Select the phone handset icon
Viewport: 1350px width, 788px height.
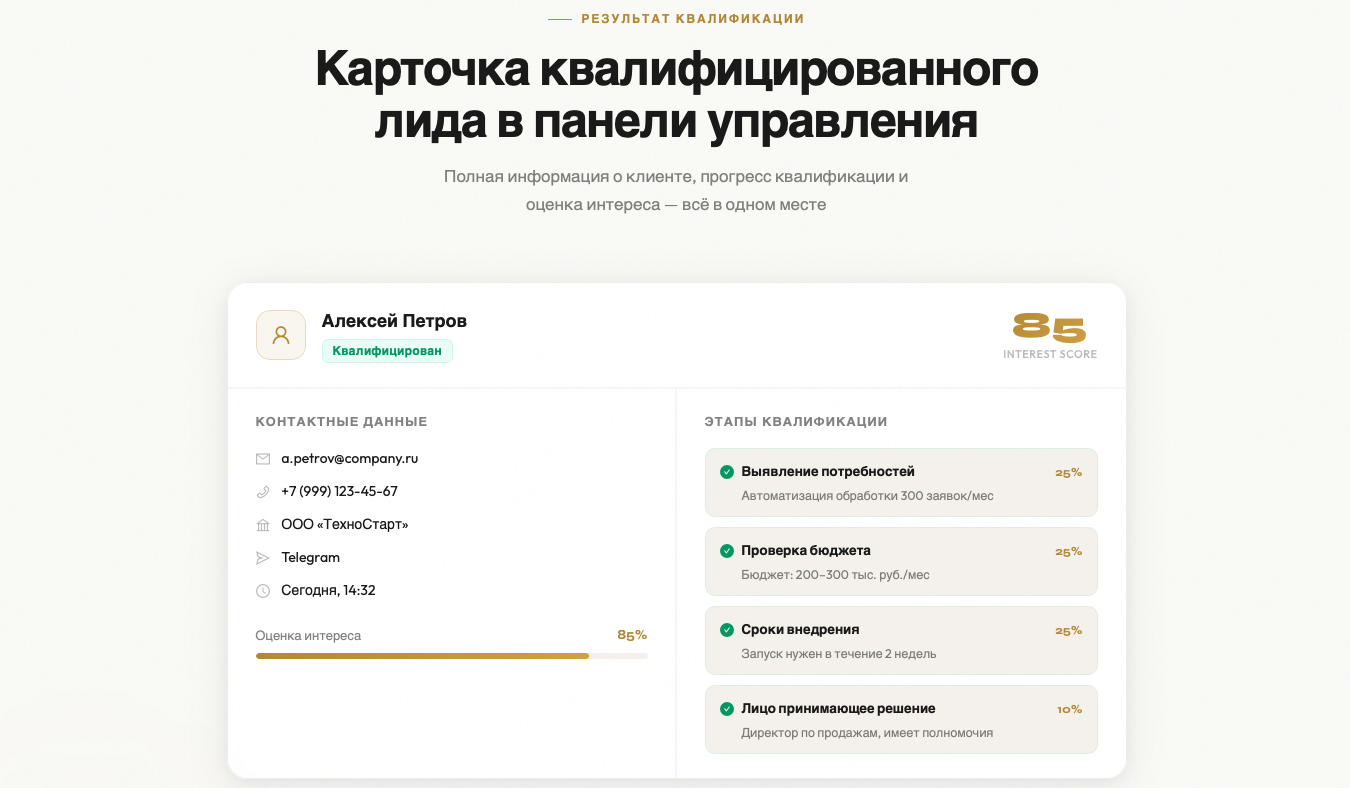(x=263, y=491)
